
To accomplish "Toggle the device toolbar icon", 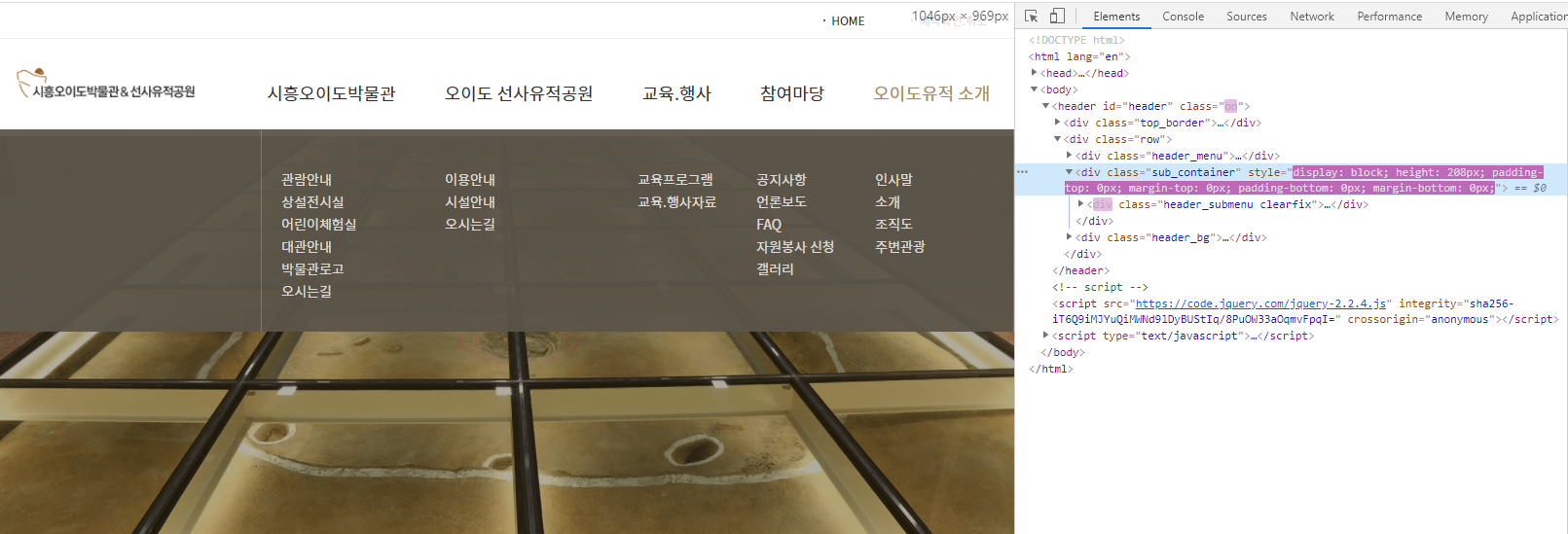I will [x=1057, y=17].
